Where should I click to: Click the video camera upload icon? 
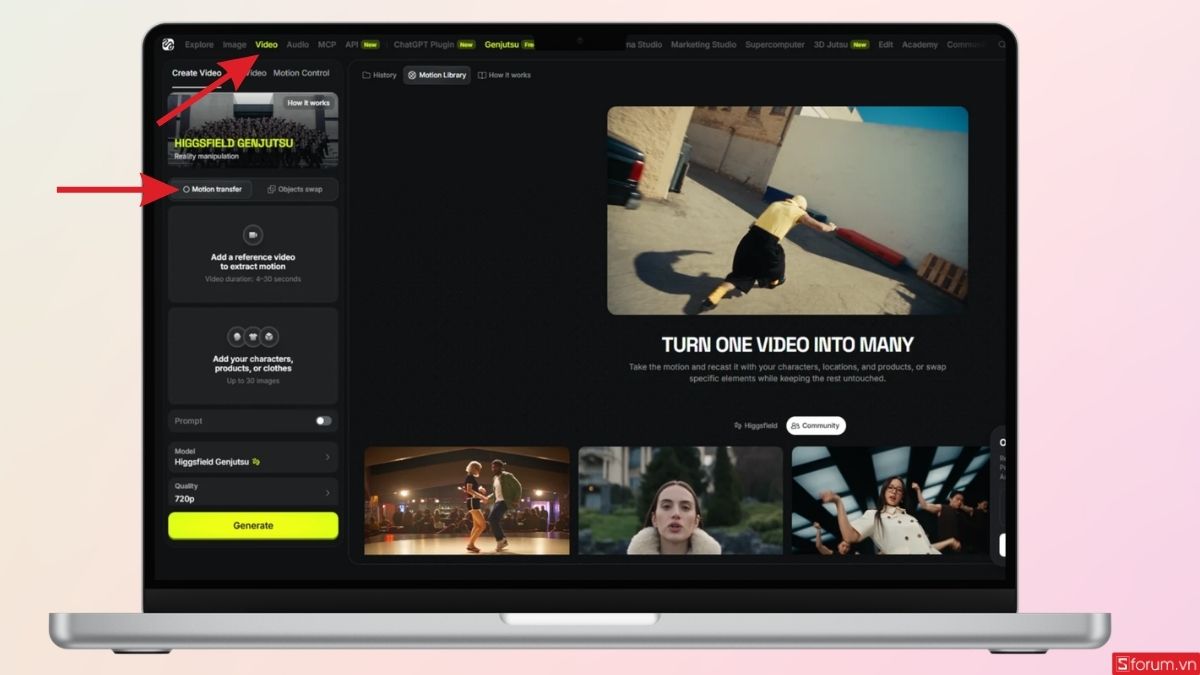click(x=253, y=234)
